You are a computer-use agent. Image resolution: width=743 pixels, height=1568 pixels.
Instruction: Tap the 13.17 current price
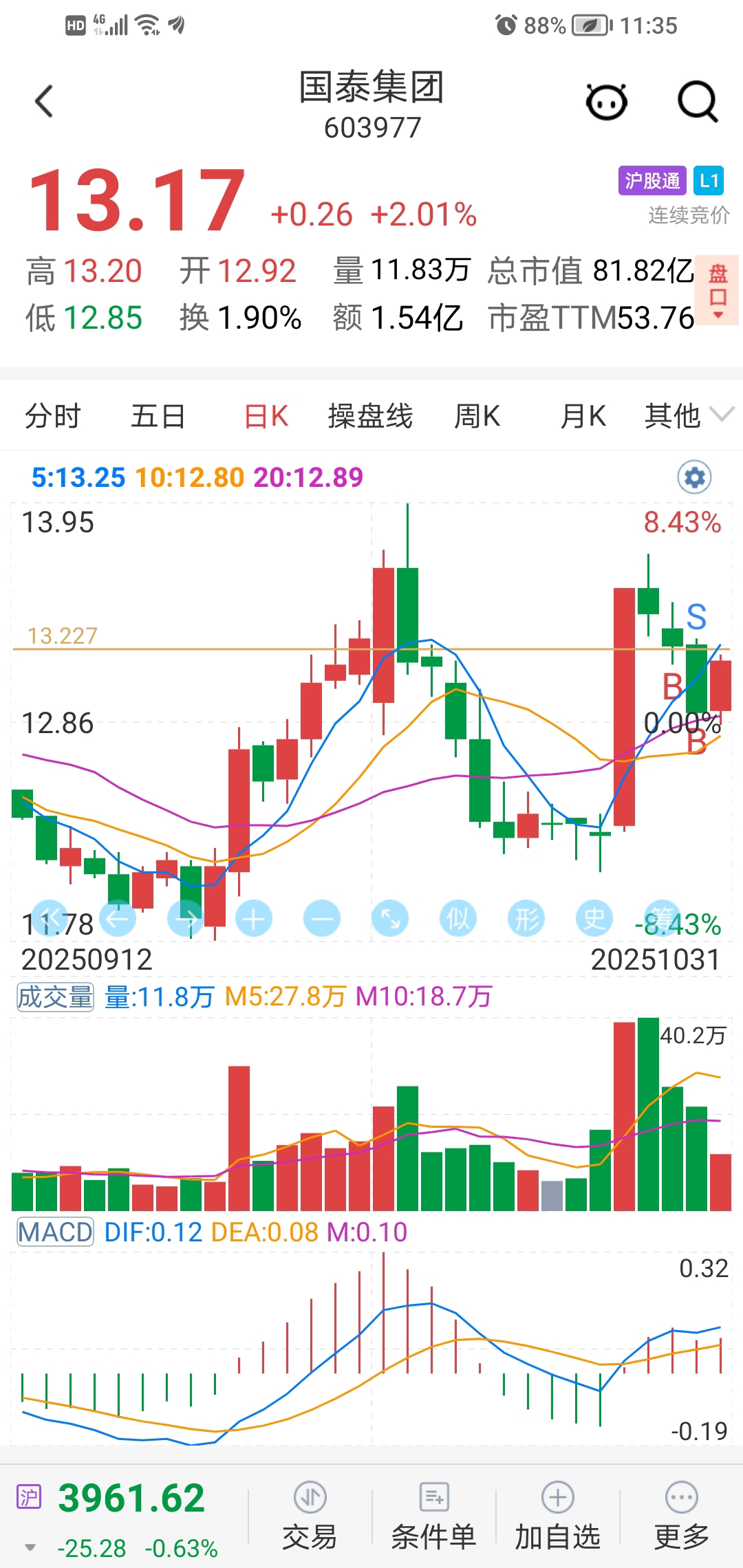(x=137, y=201)
